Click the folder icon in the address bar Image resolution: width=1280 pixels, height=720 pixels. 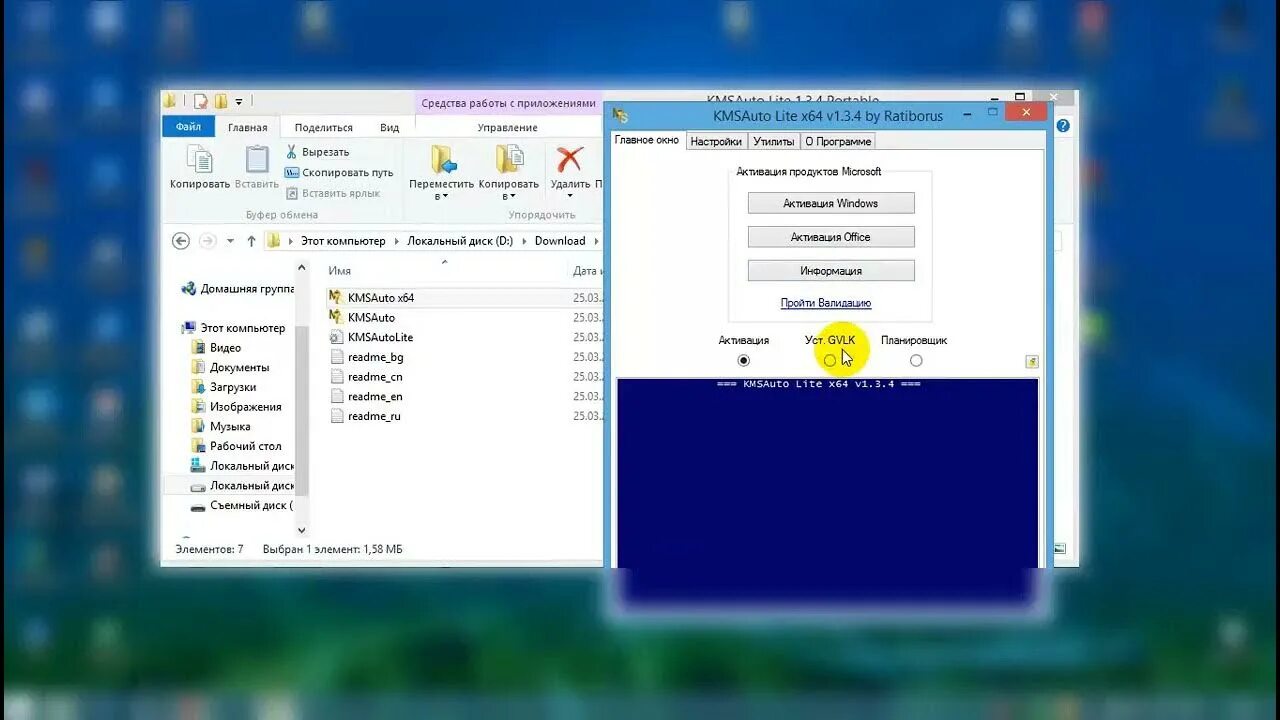coord(274,241)
